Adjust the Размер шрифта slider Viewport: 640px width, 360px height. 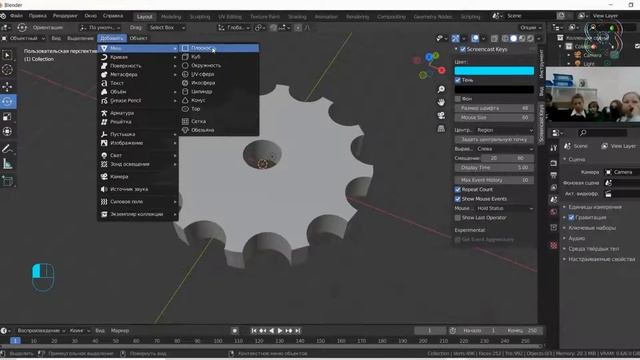(x=494, y=108)
